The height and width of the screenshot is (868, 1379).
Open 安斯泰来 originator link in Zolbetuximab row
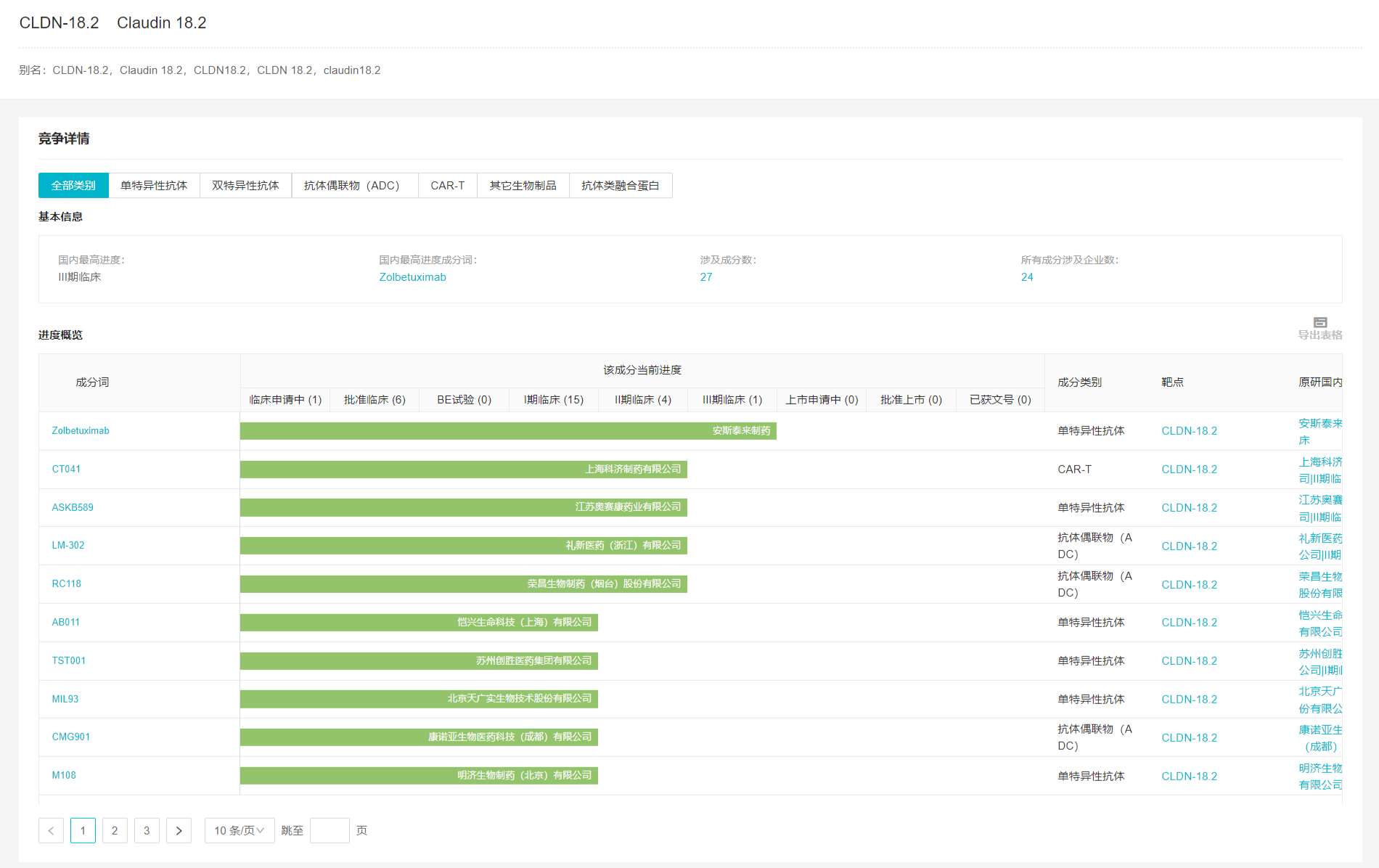[1320, 431]
